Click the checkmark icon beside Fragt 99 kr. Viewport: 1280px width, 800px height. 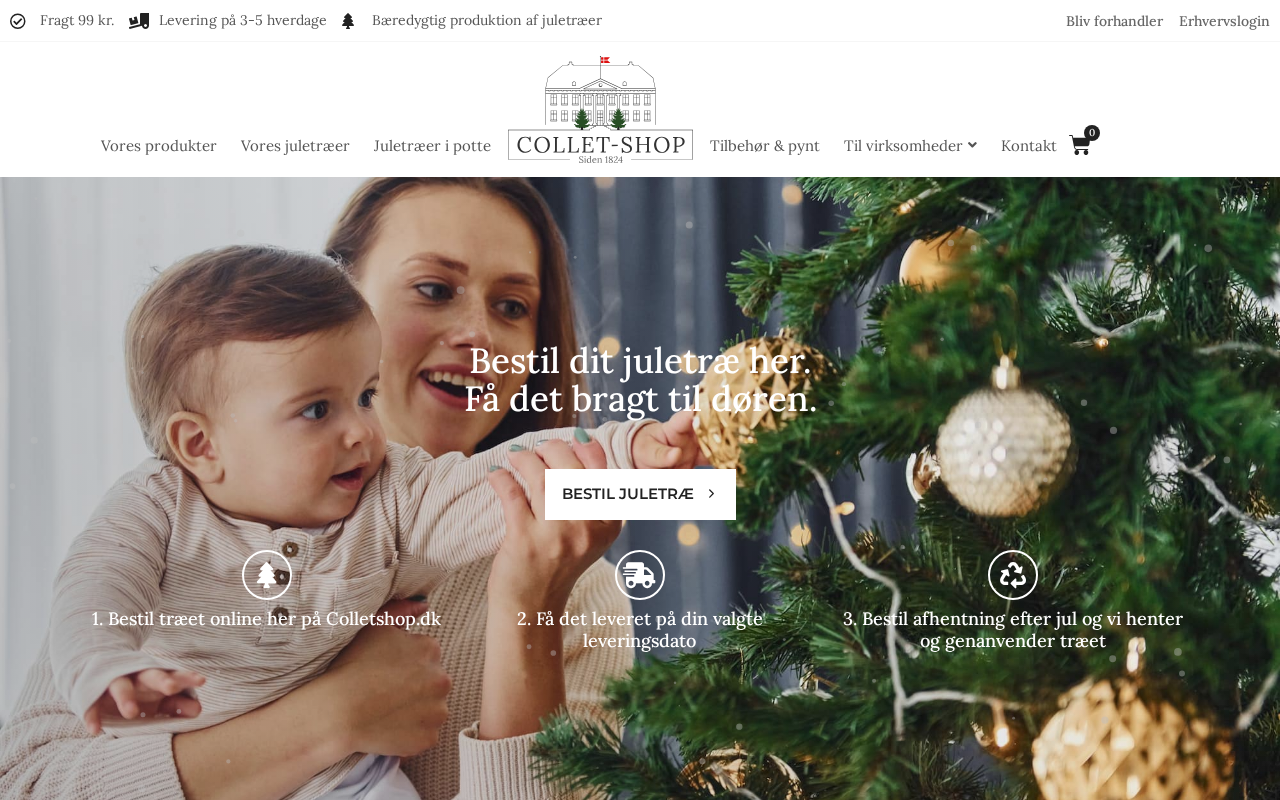point(18,21)
